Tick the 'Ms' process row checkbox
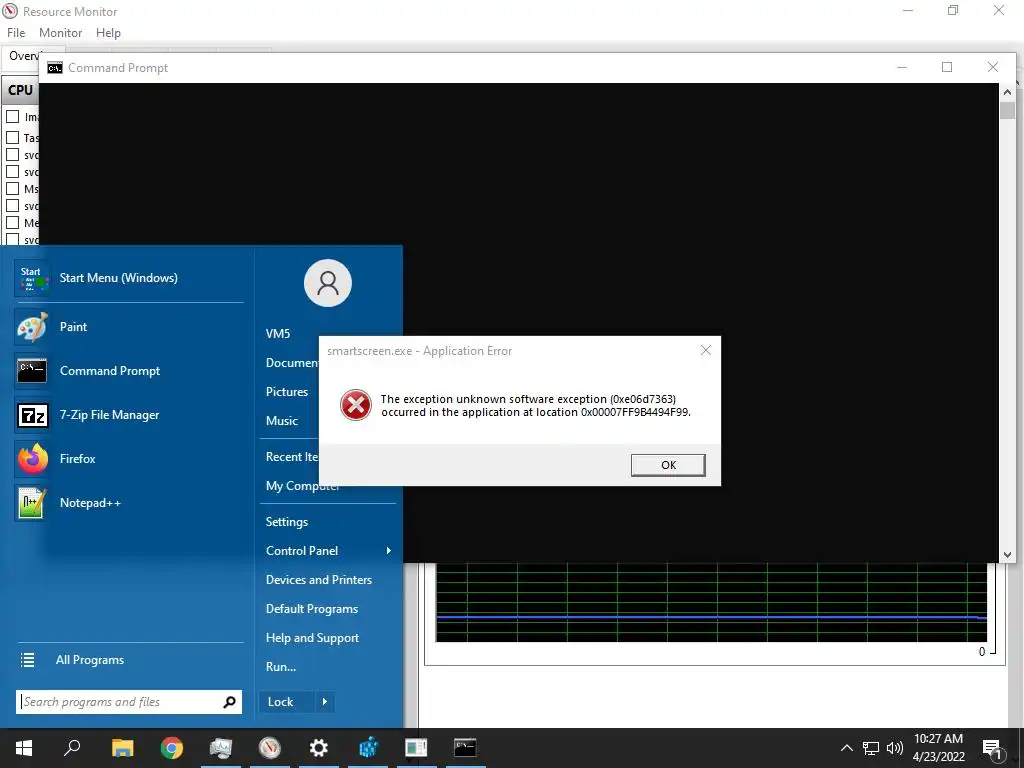 [12, 189]
